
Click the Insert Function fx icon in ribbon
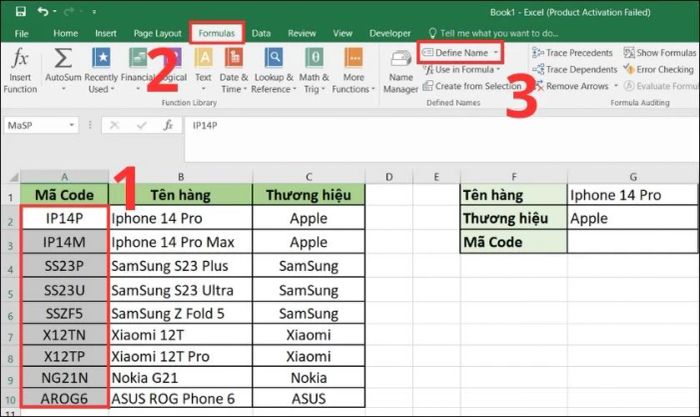click(x=20, y=58)
